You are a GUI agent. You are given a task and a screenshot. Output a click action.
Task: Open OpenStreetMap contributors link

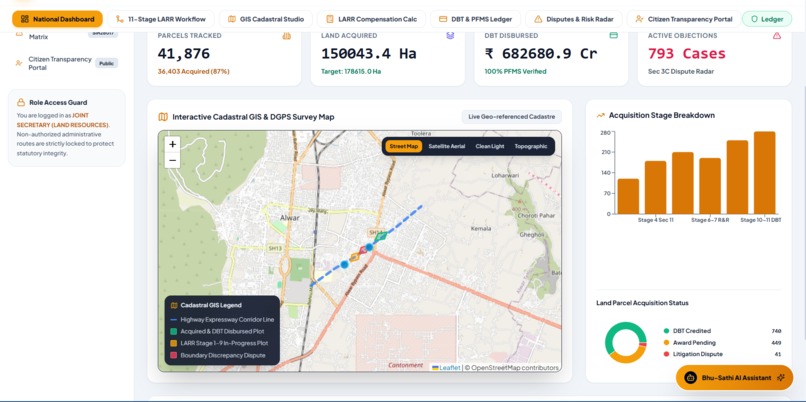pos(515,368)
